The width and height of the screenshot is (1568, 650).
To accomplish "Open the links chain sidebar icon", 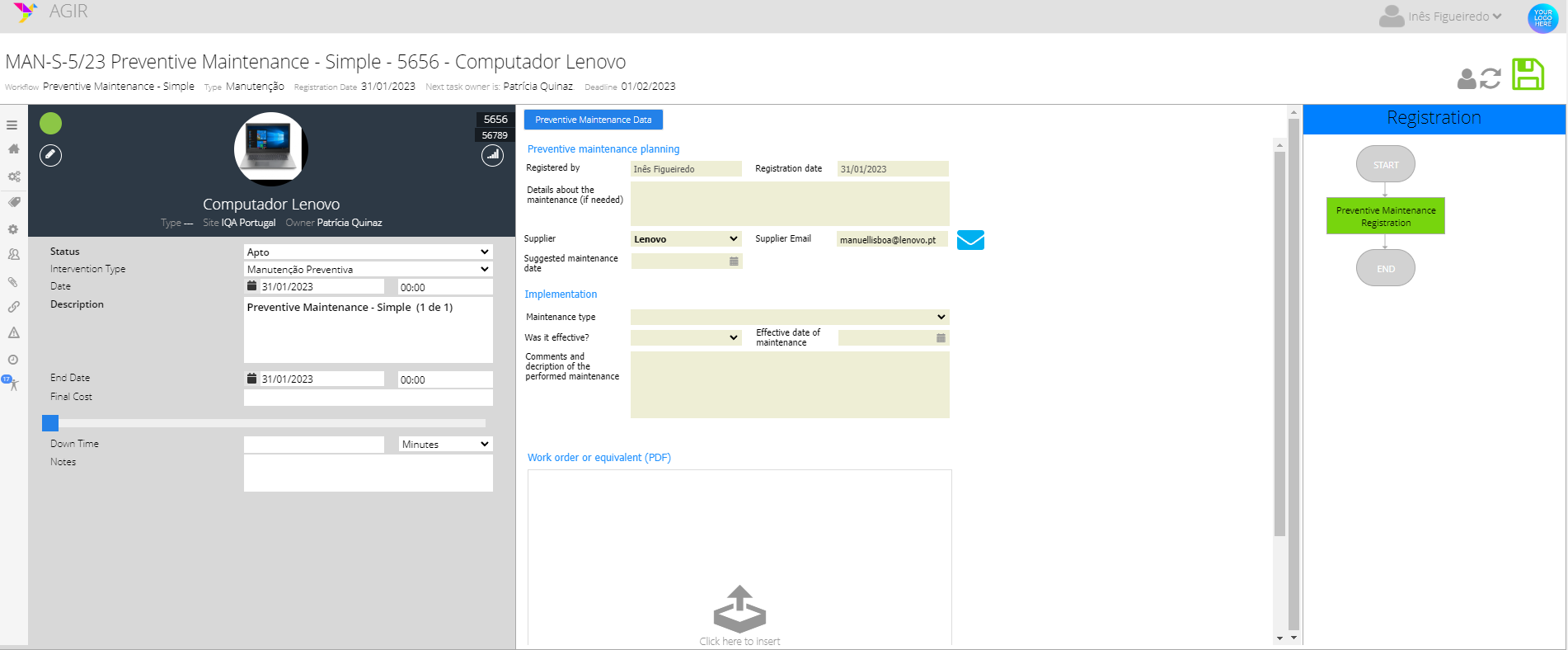I will 13,307.
